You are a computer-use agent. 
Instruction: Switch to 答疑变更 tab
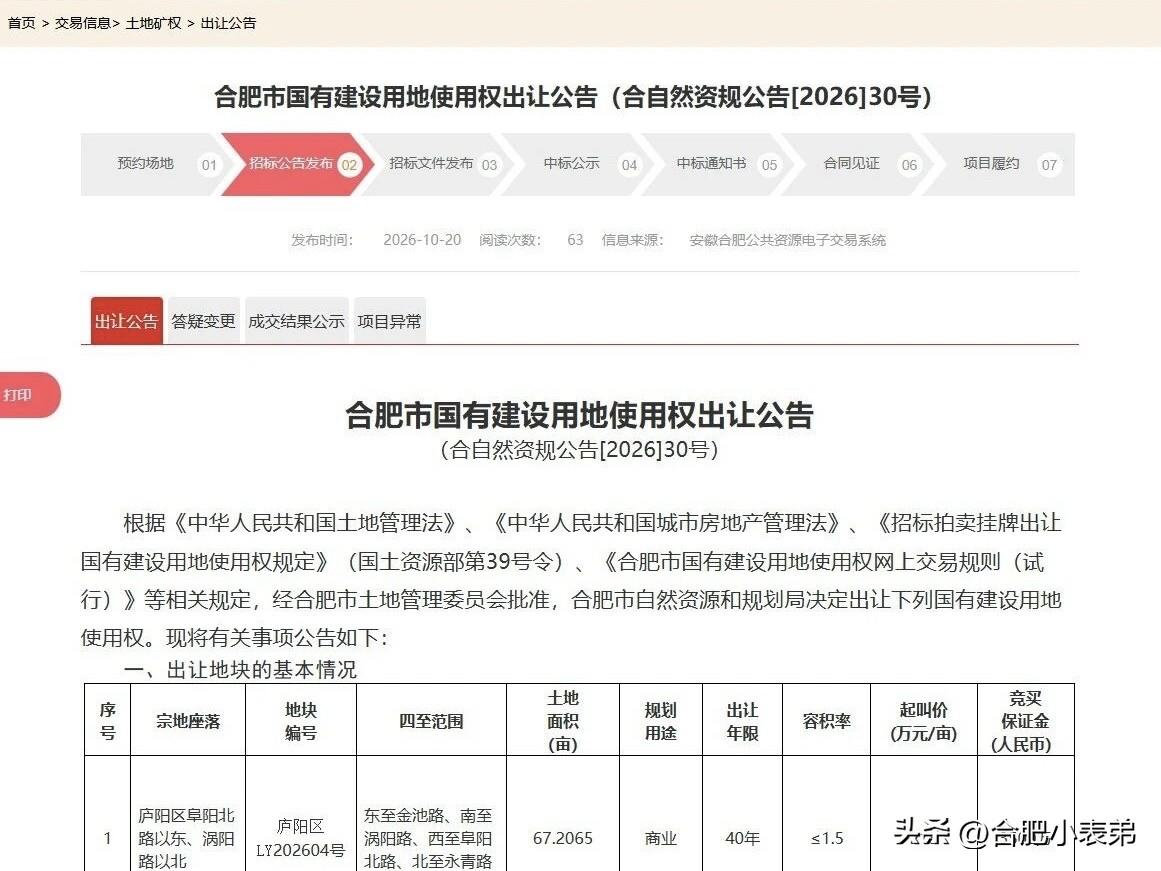tap(204, 321)
